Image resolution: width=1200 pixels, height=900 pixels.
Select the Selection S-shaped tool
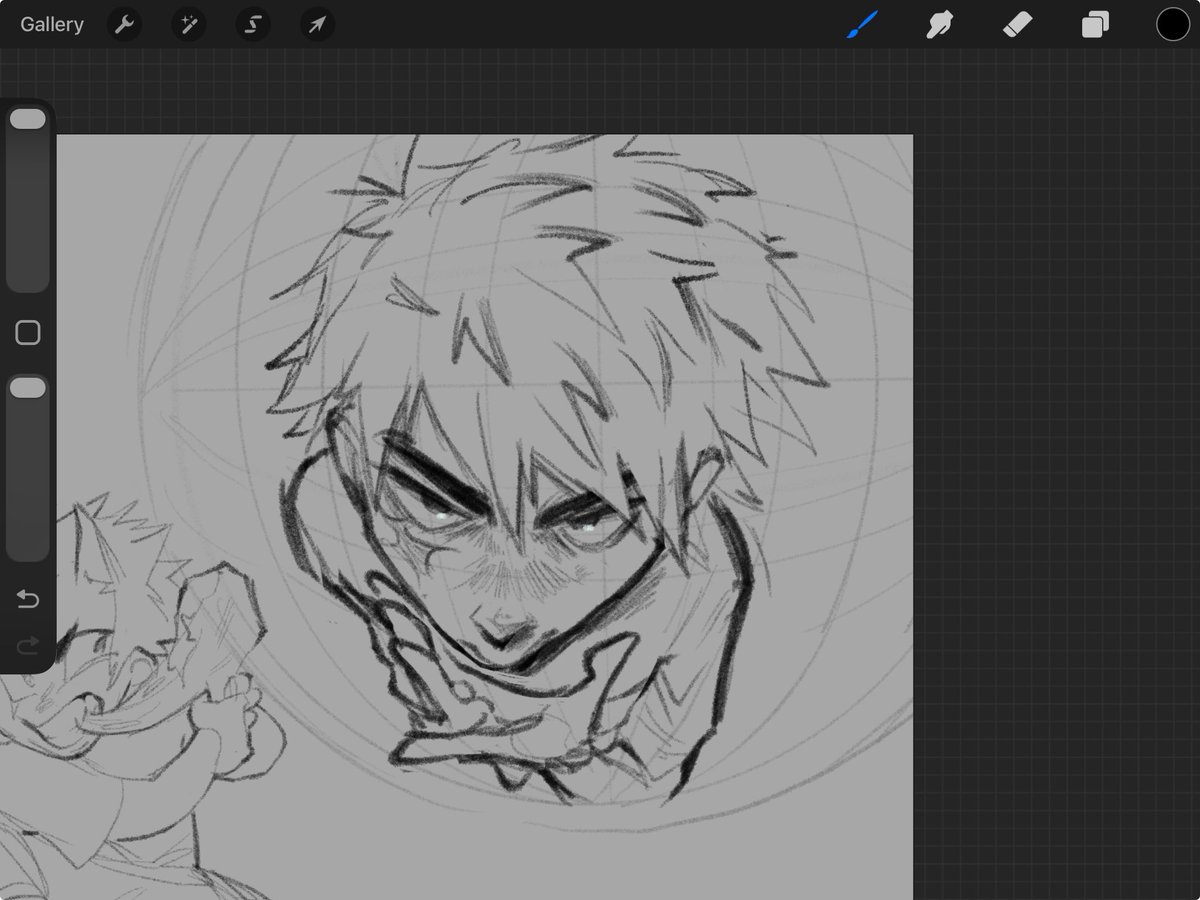pos(253,24)
